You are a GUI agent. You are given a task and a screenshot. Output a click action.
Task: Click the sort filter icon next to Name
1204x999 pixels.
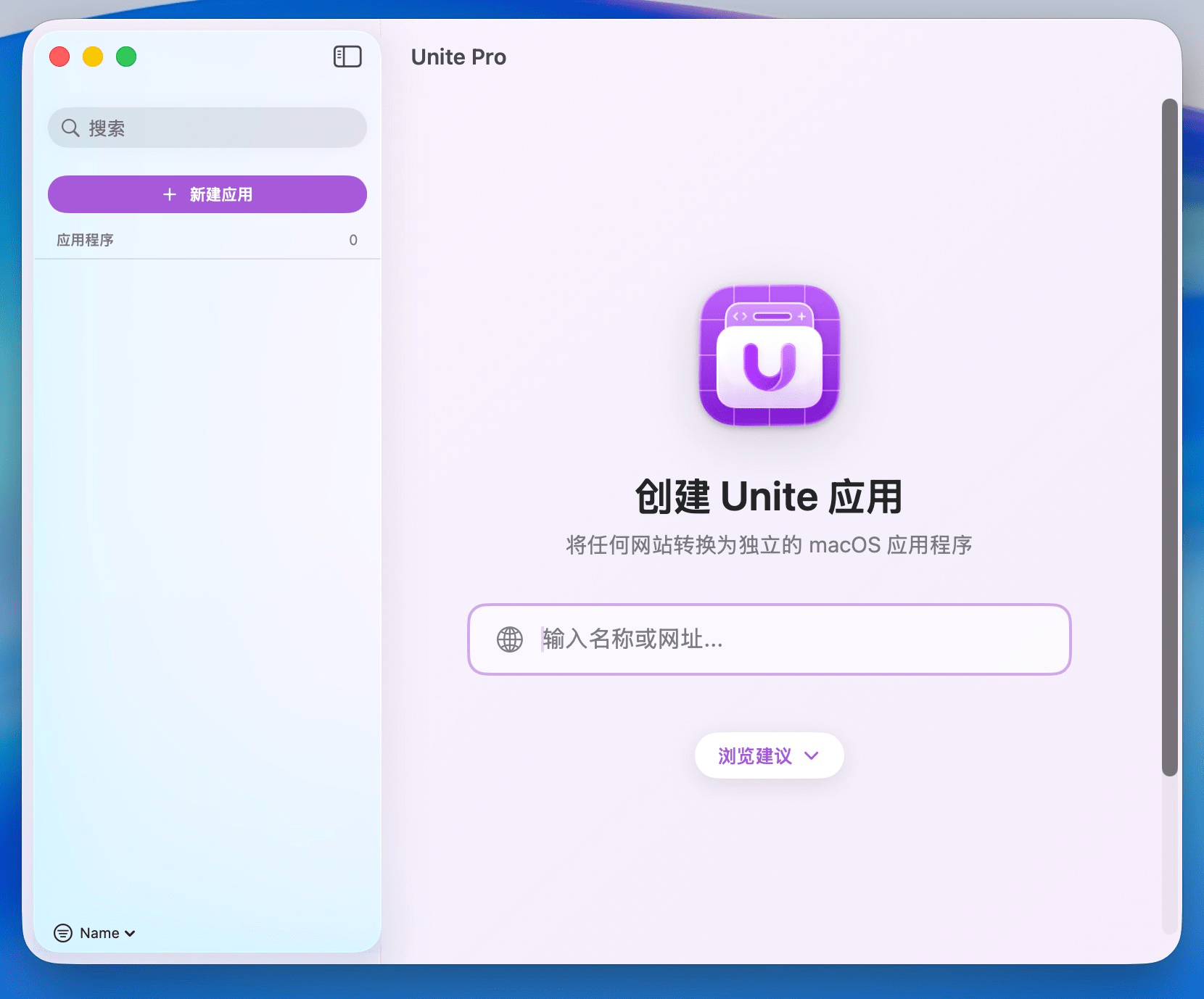coord(63,933)
